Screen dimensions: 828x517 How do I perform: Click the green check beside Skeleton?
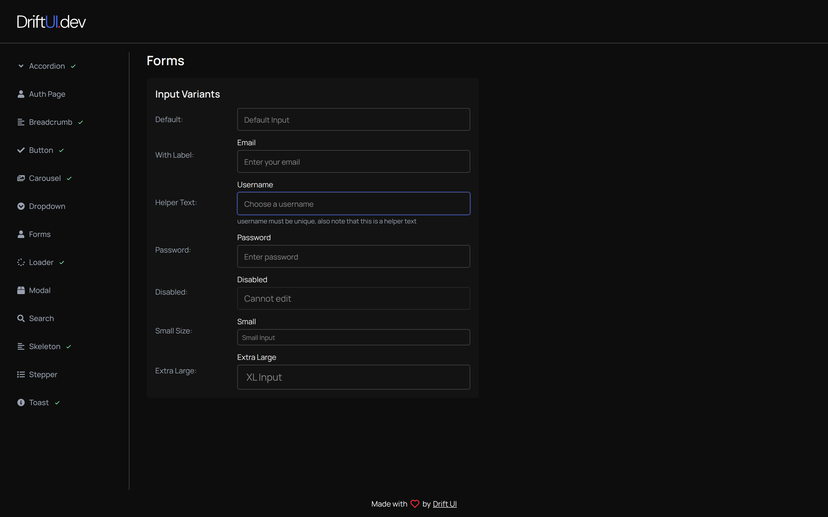(69, 346)
